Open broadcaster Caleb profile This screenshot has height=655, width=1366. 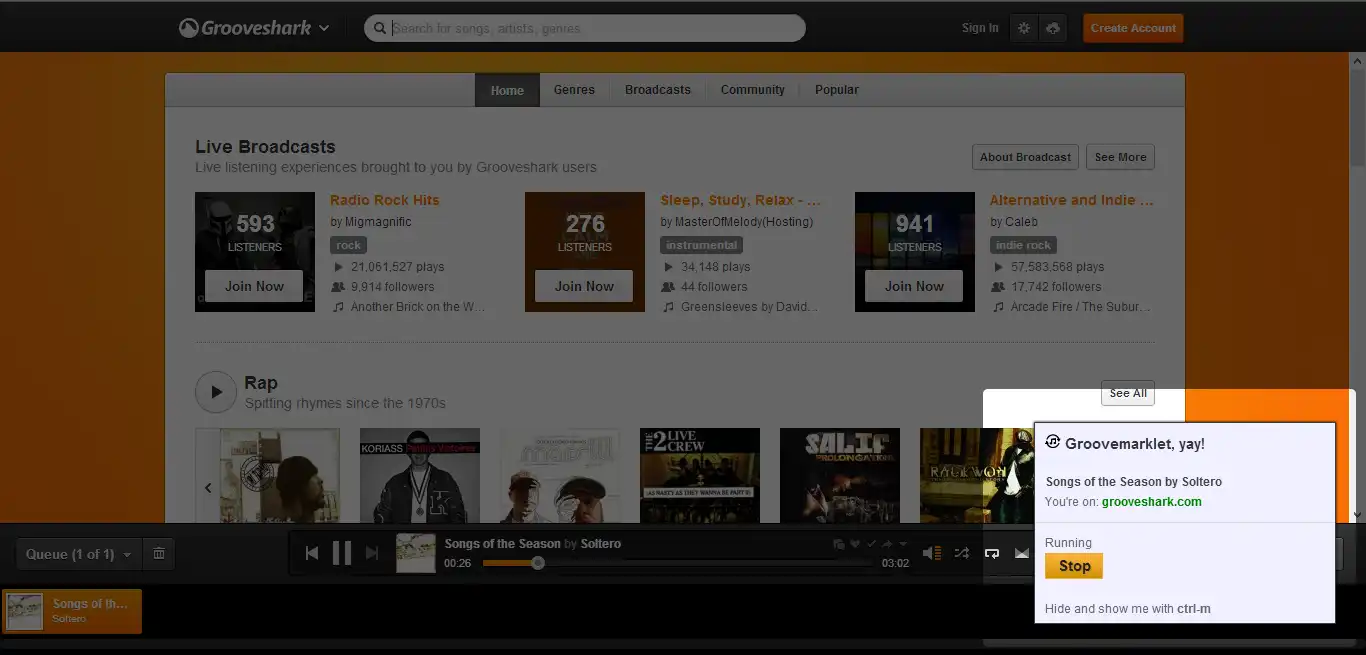[x=1021, y=222]
